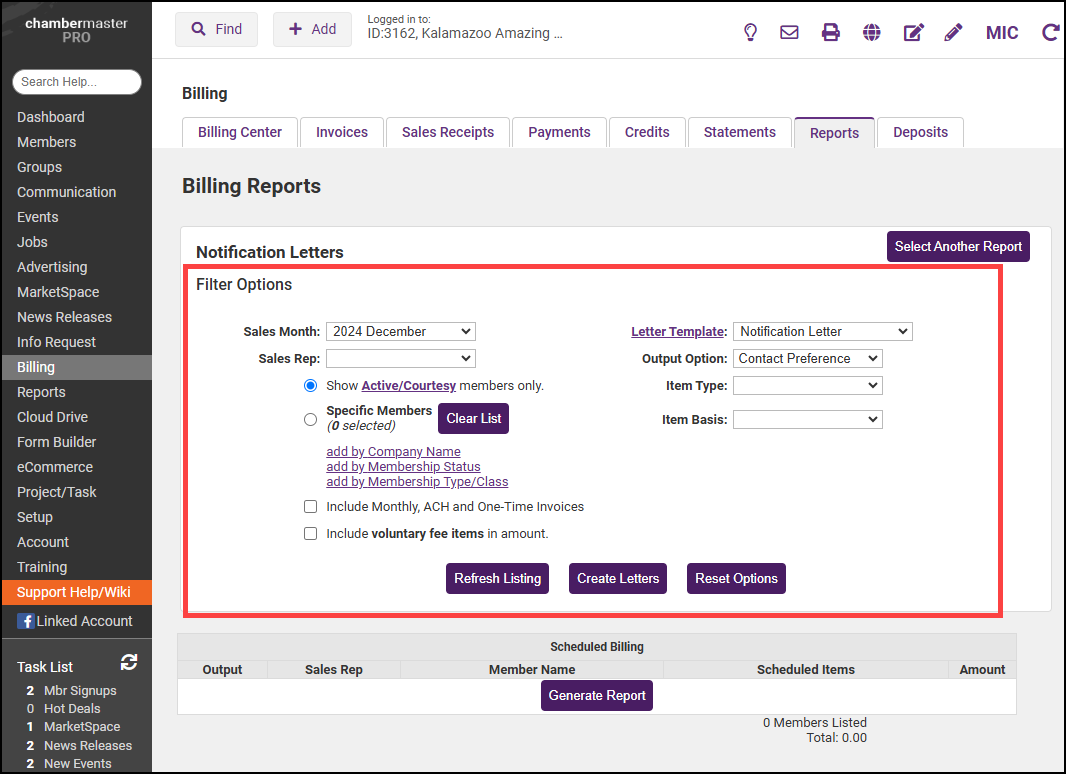Click the globe icon in header
This screenshot has width=1066, height=774.
pyautogui.click(x=872, y=32)
